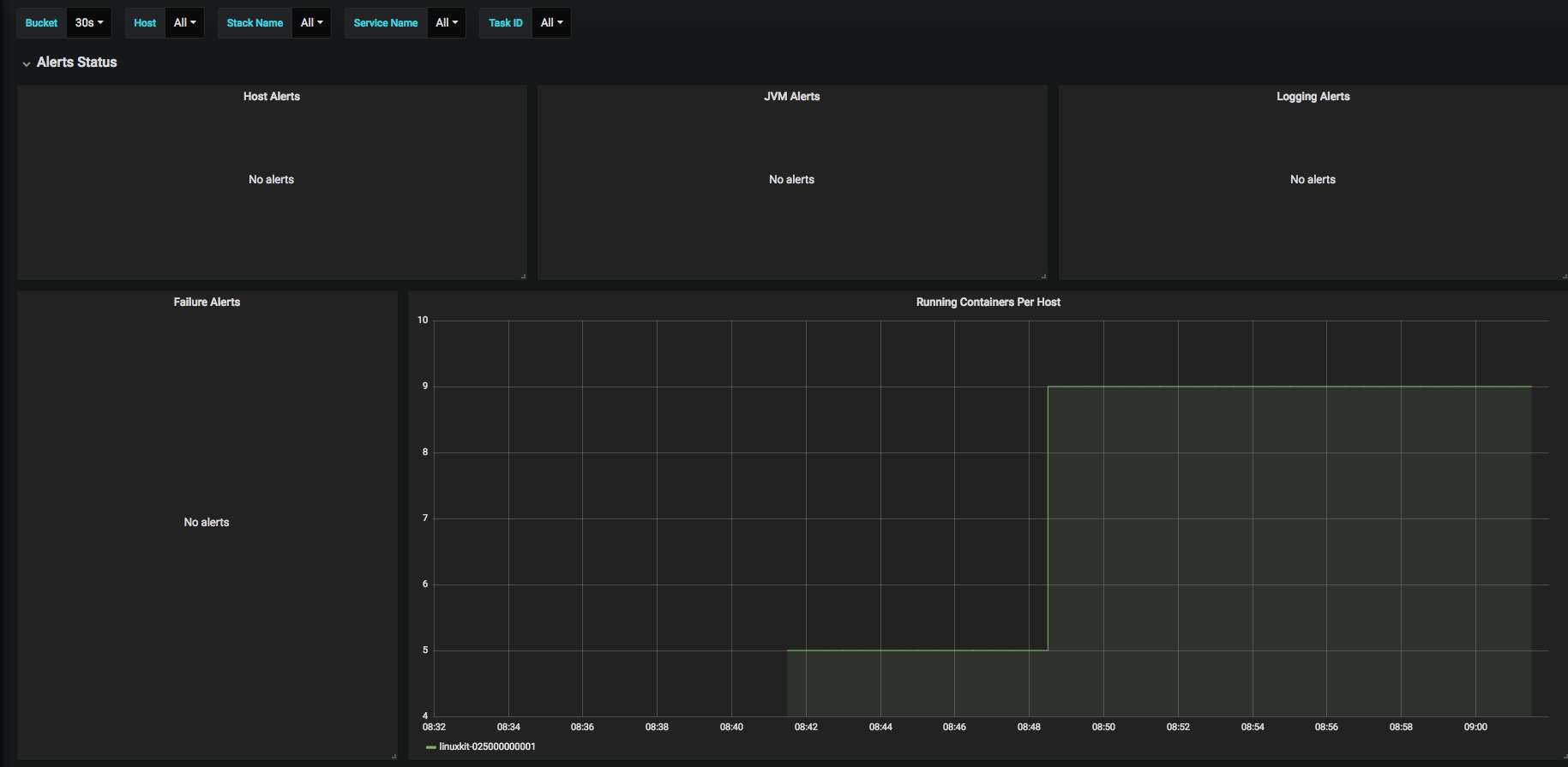Click No alerts text in Failure Alerts
The image size is (1568, 767).
coord(207,523)
